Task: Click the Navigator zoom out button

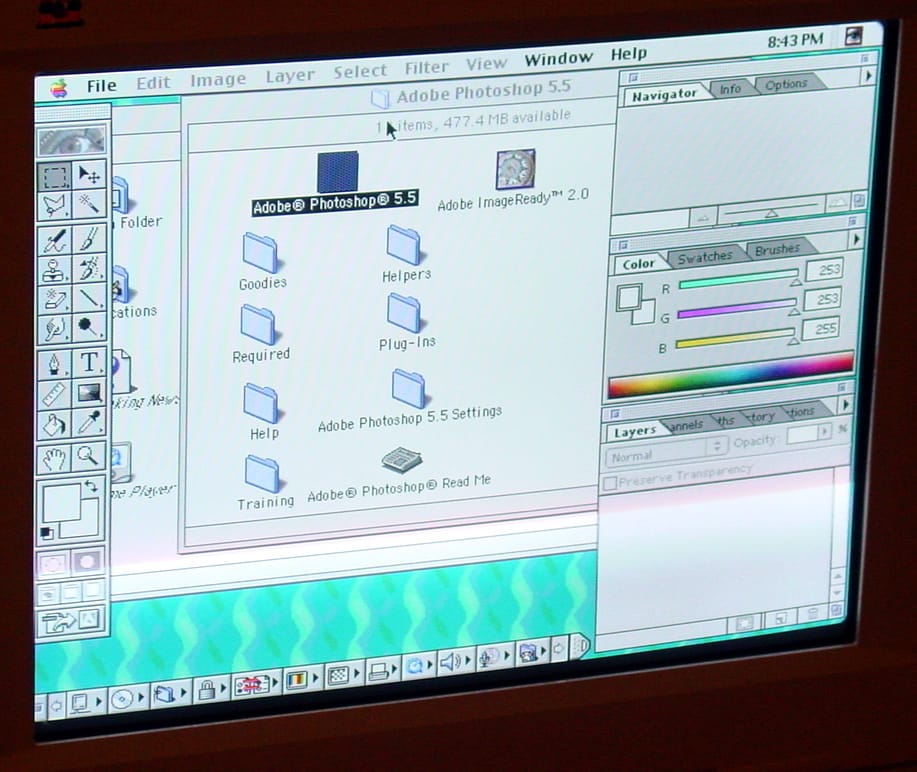Action: 704,219
